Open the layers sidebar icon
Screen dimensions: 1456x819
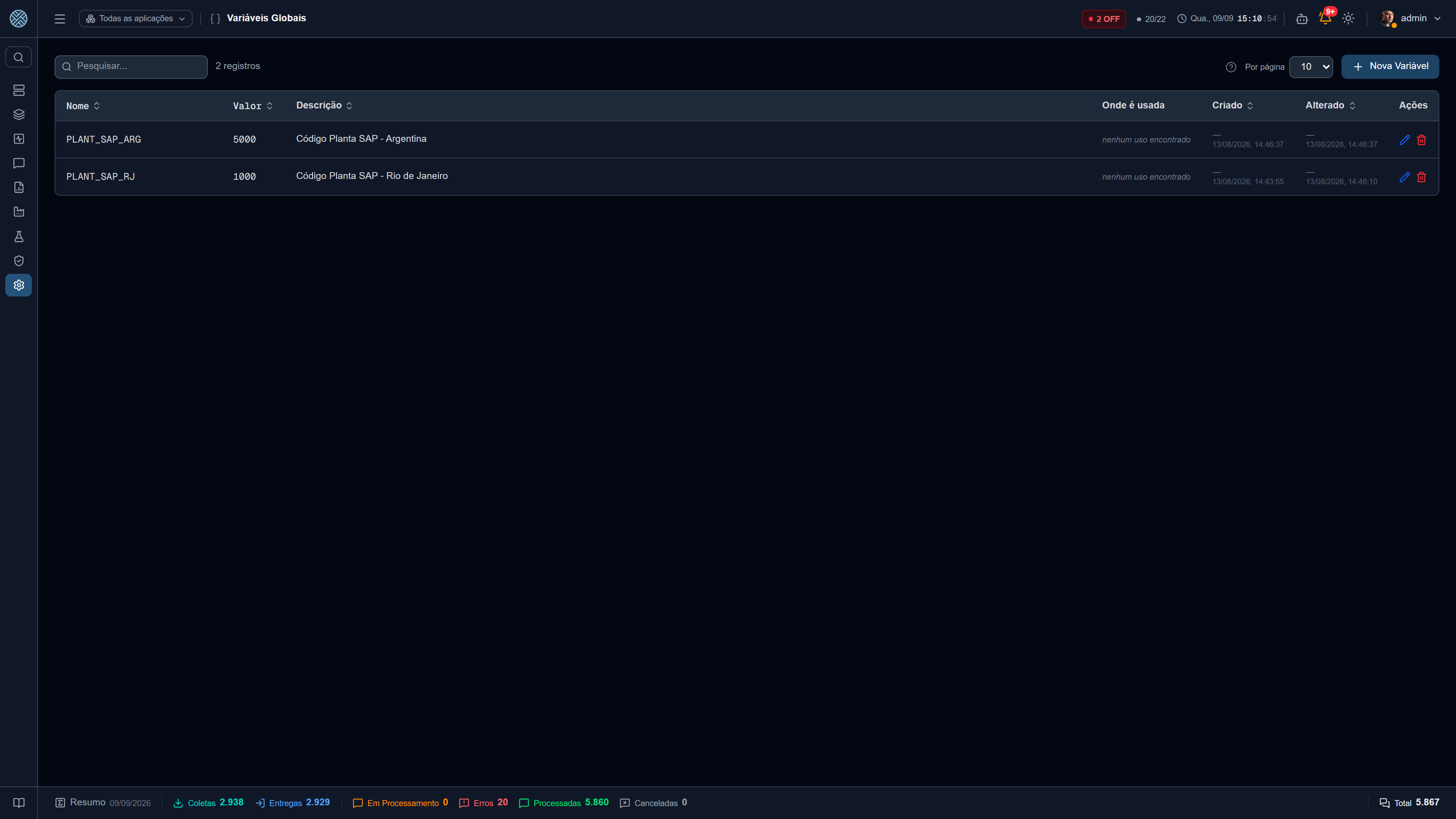click(19, 114)
